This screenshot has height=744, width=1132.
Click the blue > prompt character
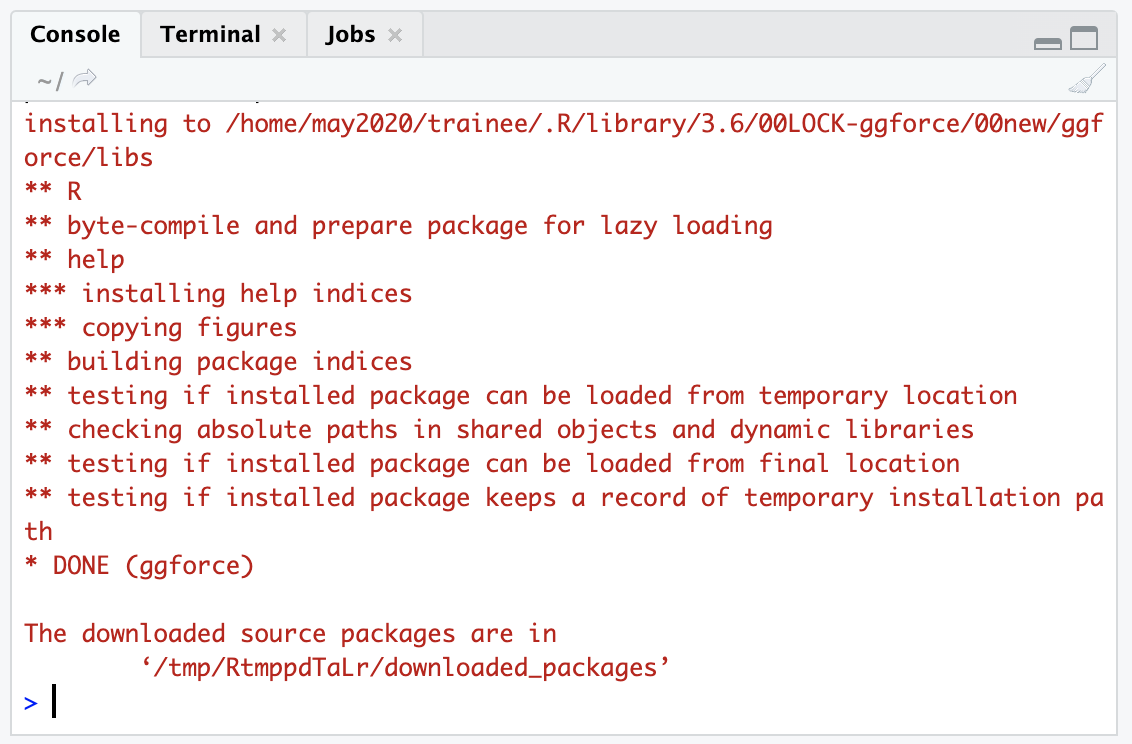tap(32, 701)
